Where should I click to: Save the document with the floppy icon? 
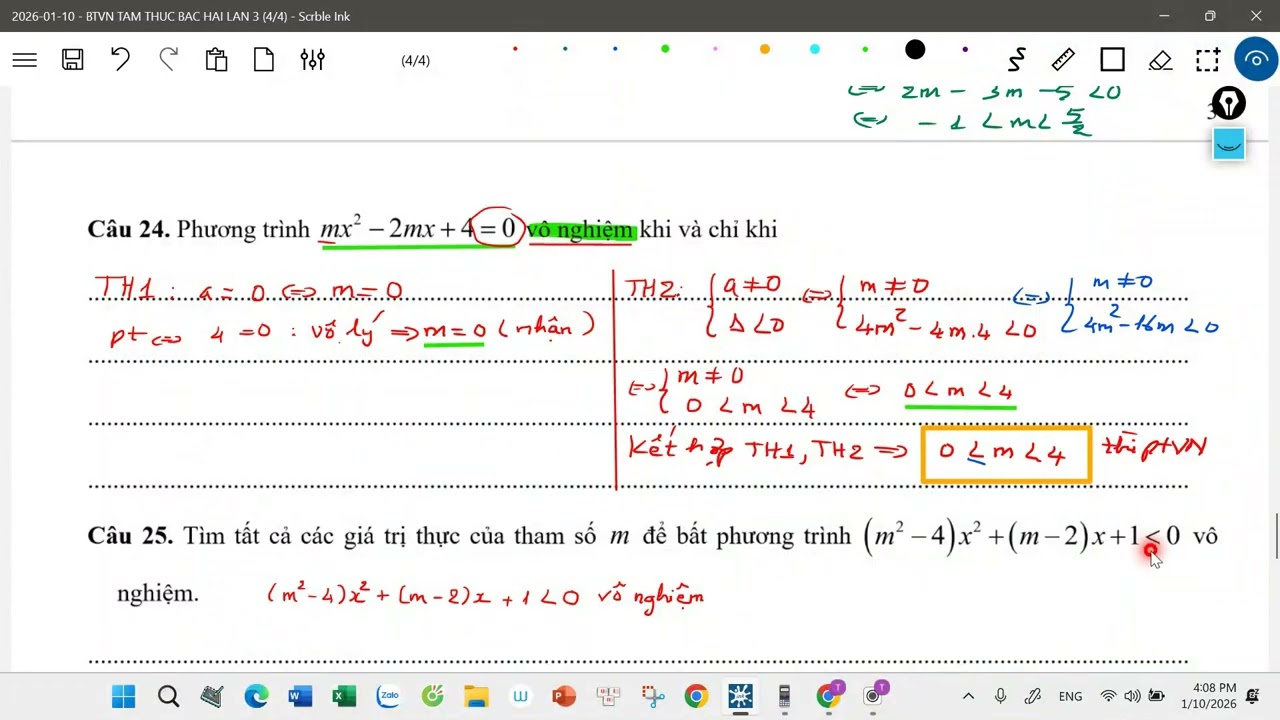pos(72,60)
